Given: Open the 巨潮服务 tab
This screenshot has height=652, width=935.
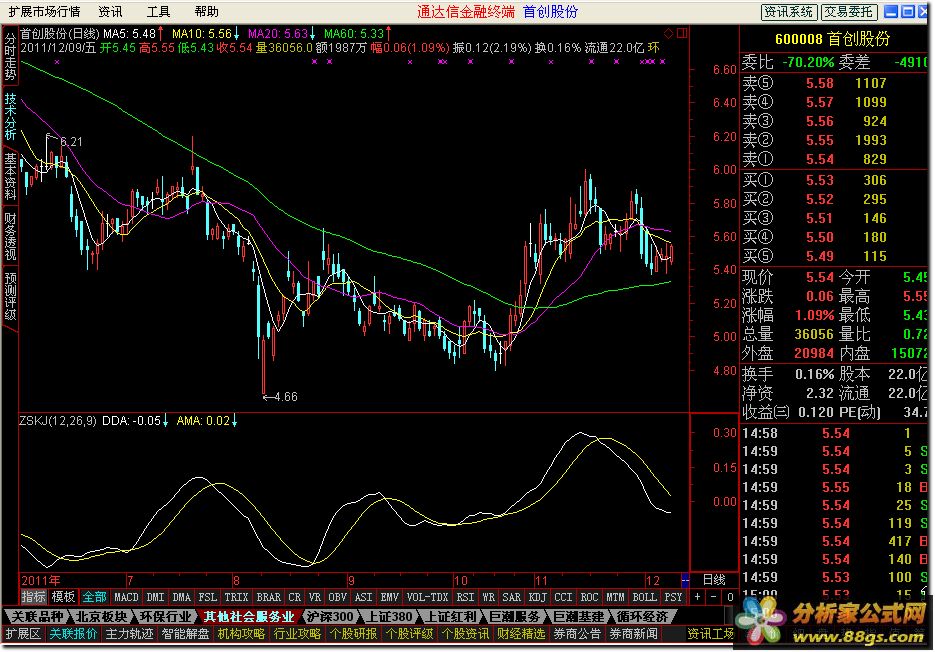Looking at the screenshot, I should click(x=514, y=616).
